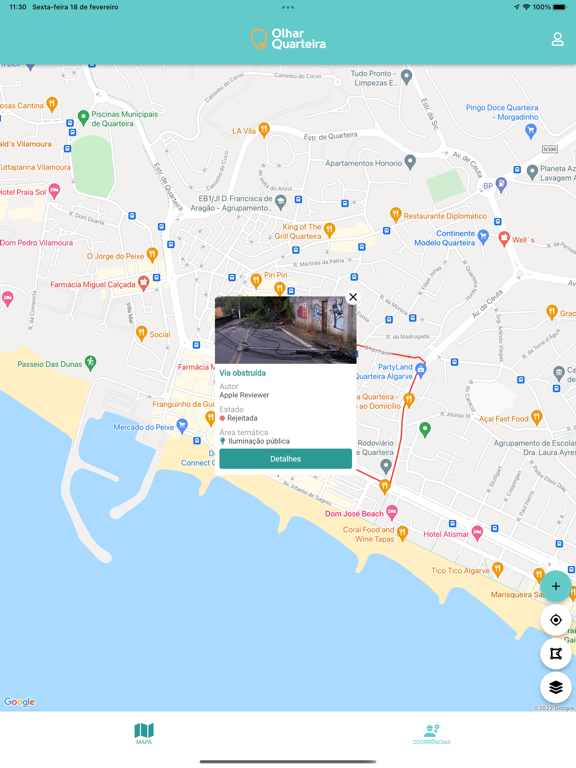Open Detalhes for the occurrence
Screen dimensions: 576x768
tap(286, 459)
